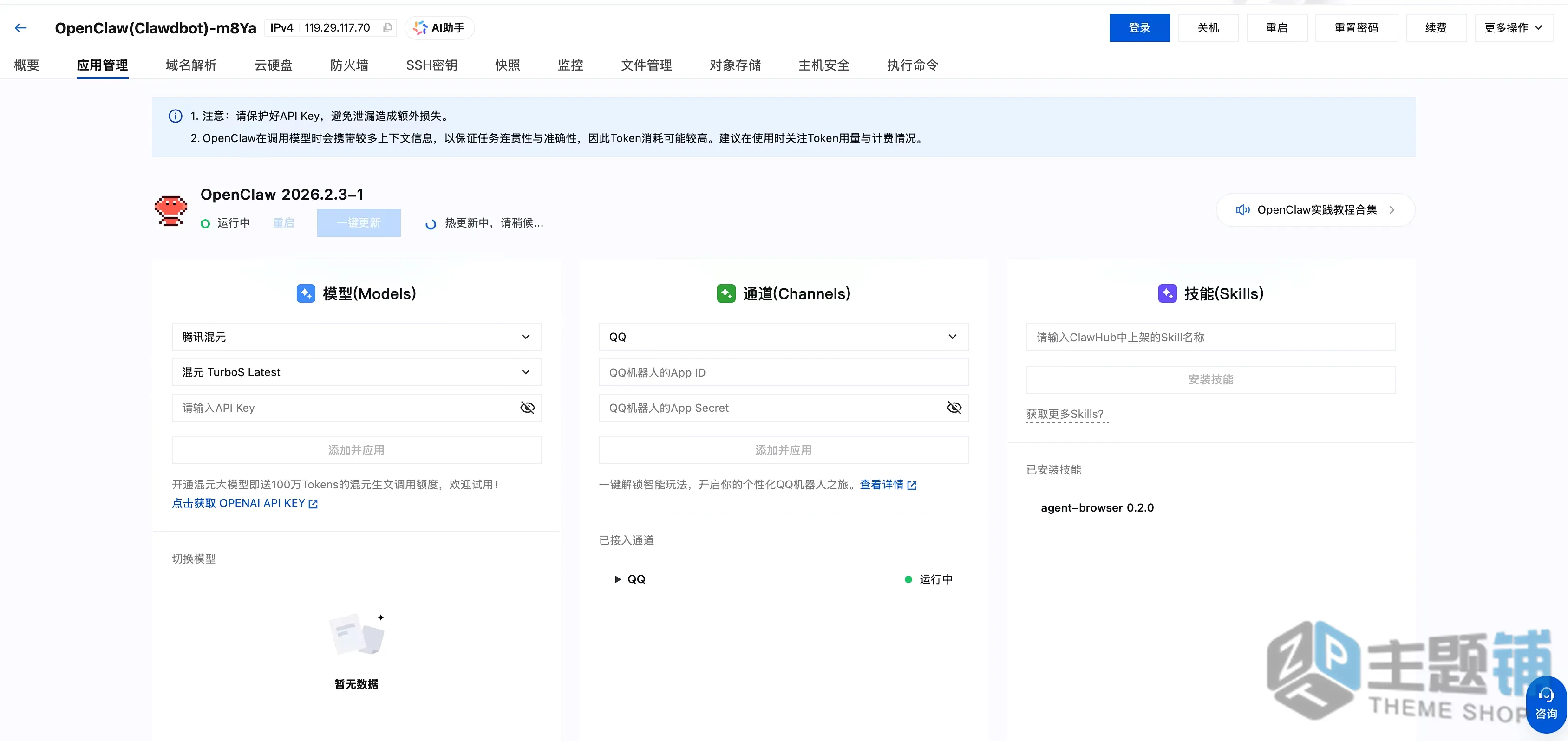Viewport: 1568px width, 741px height.
Task: Switch to the 快照 tab
Action: coord(508,65)
